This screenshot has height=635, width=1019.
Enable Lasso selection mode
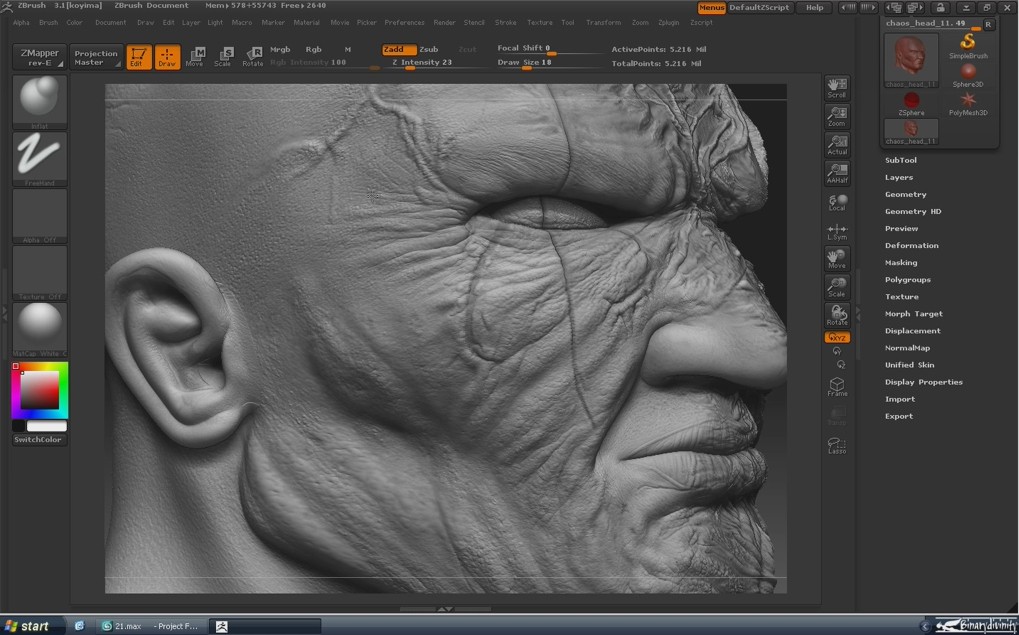tap(837, 445)
